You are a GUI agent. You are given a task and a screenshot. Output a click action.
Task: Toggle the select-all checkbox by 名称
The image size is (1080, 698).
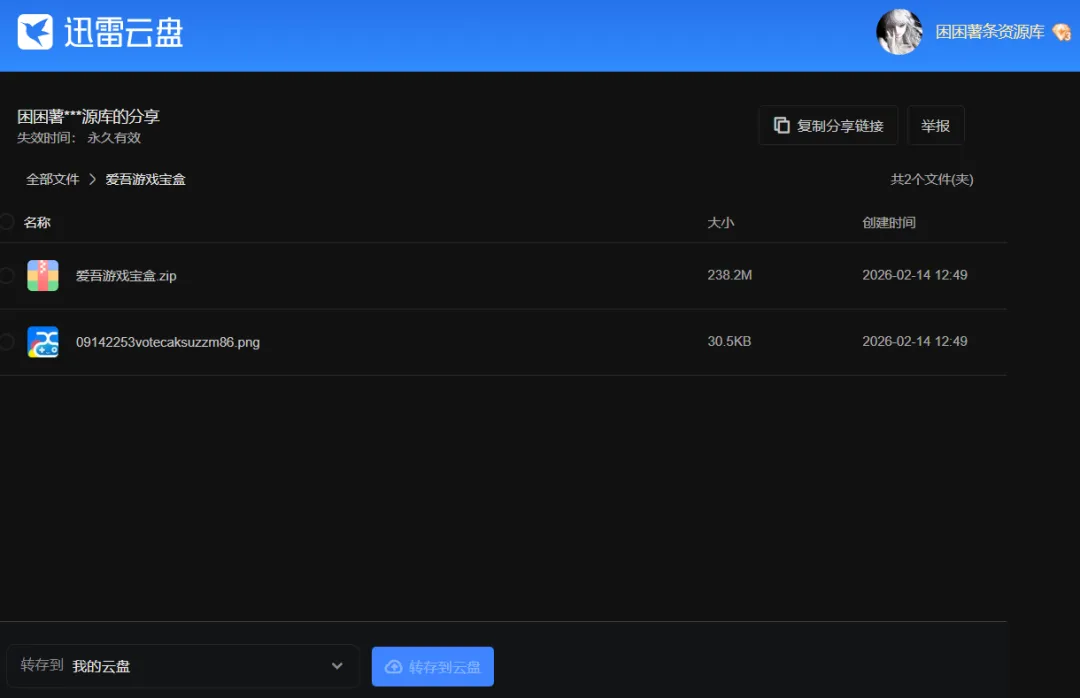coord(7,222)
